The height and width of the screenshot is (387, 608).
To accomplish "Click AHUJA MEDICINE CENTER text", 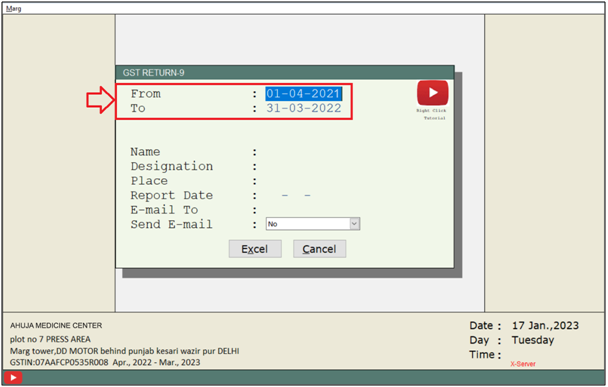I will 56,325.
